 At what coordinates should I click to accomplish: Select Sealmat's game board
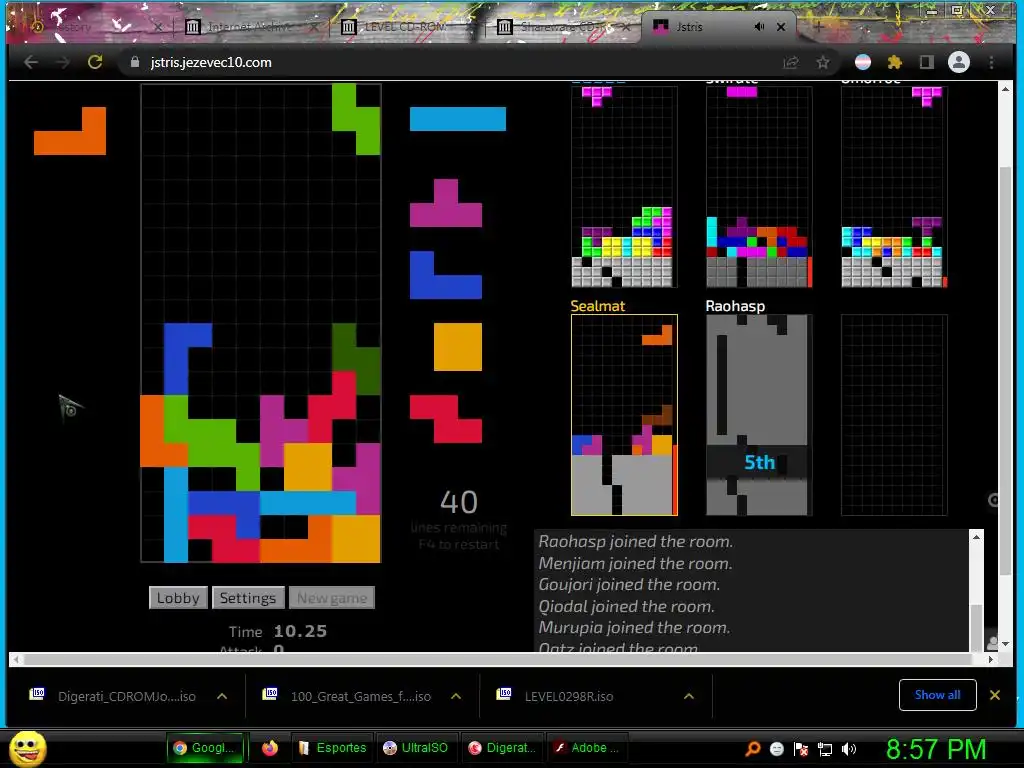(x=624, y=415)
